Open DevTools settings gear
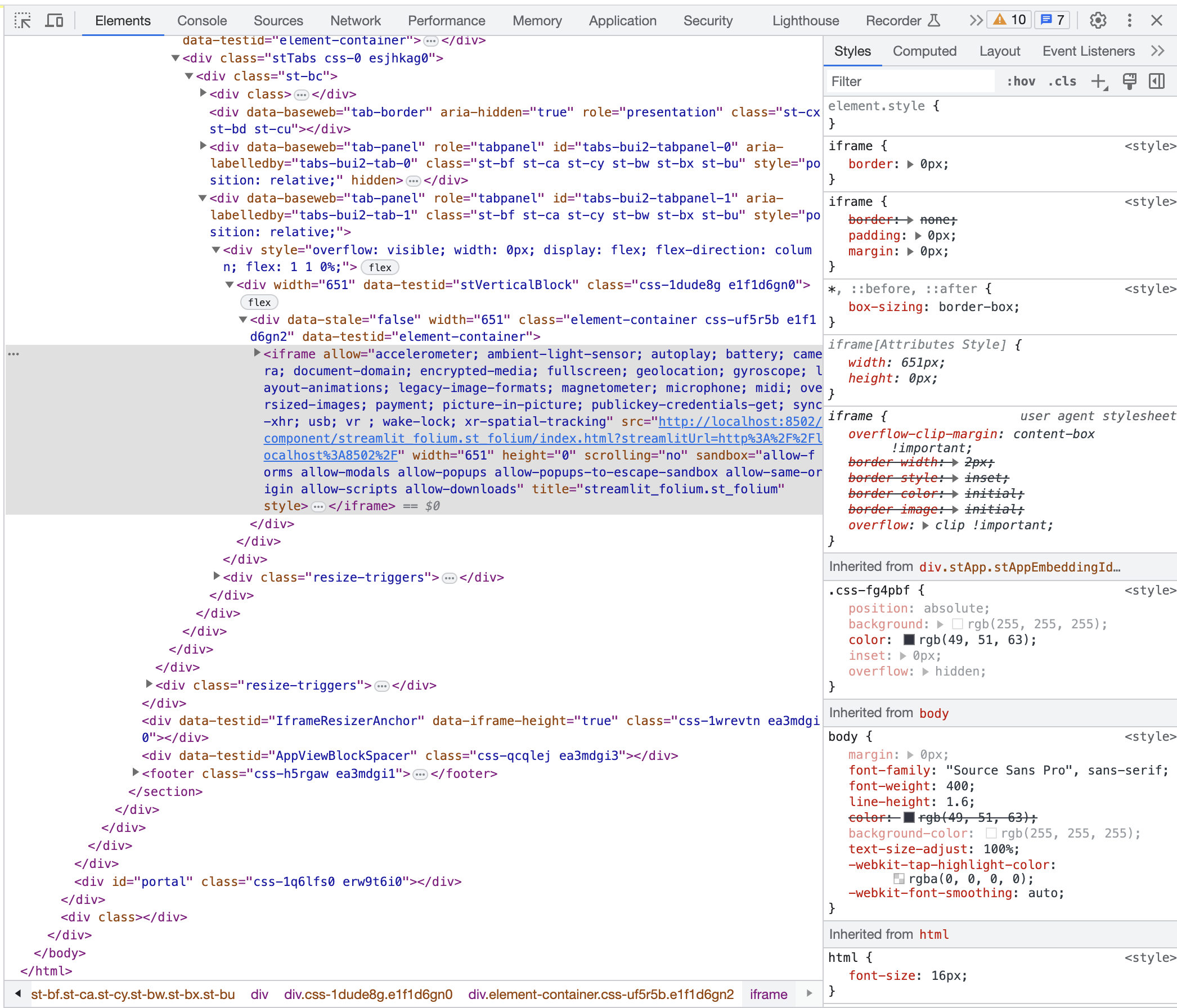The image size is (1177, 1008). tap(1098, 20)
